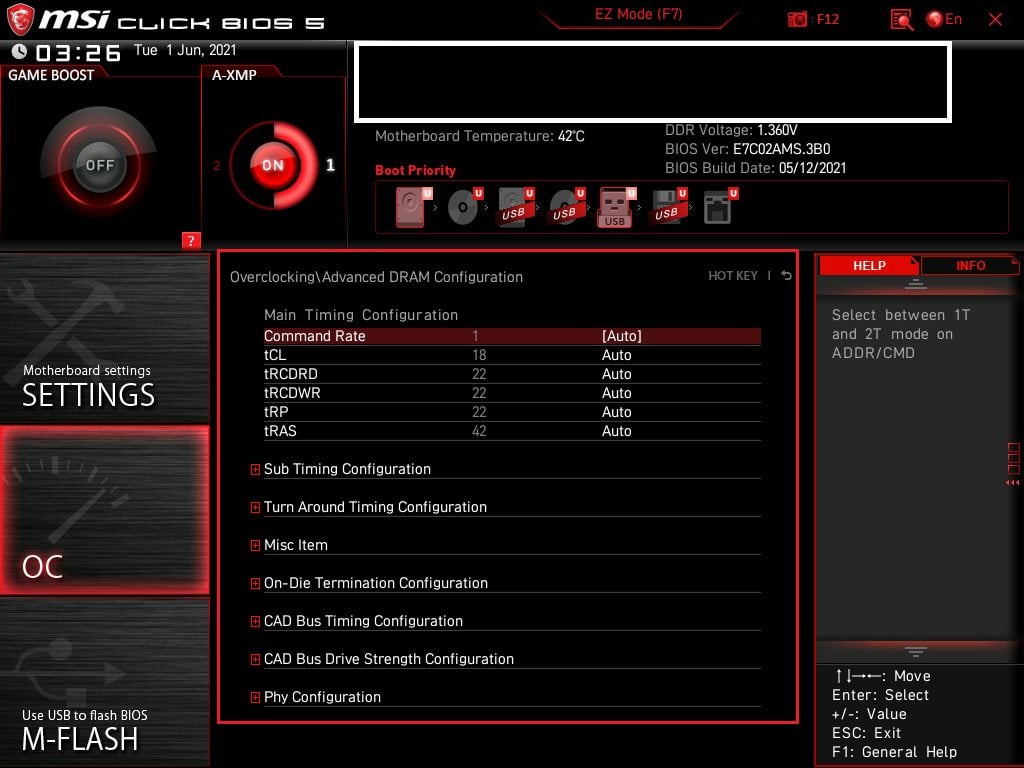The height and width of the screenshot is (768, 1024).
Task: Open the Command Rate [Auto] value
Action: [x=622, y=336]
